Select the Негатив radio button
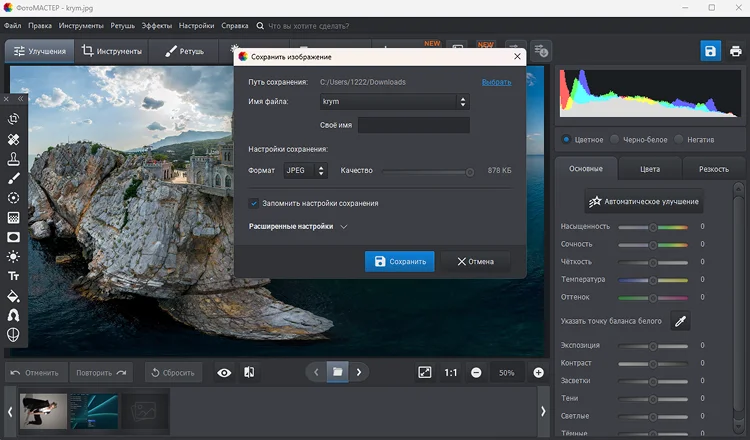 coord(678,139)
